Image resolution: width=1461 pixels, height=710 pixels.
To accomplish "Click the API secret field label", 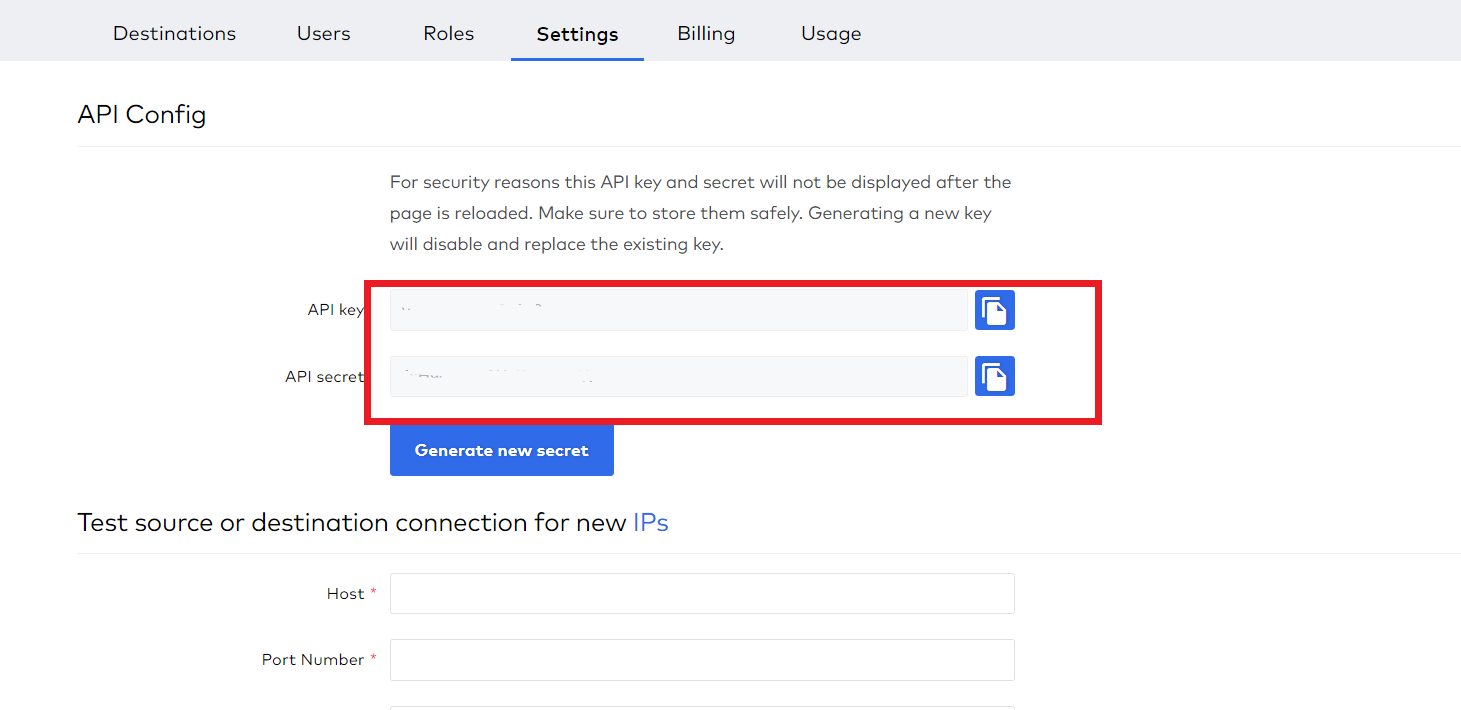I will pyautogui.click(x=324, y=377).
